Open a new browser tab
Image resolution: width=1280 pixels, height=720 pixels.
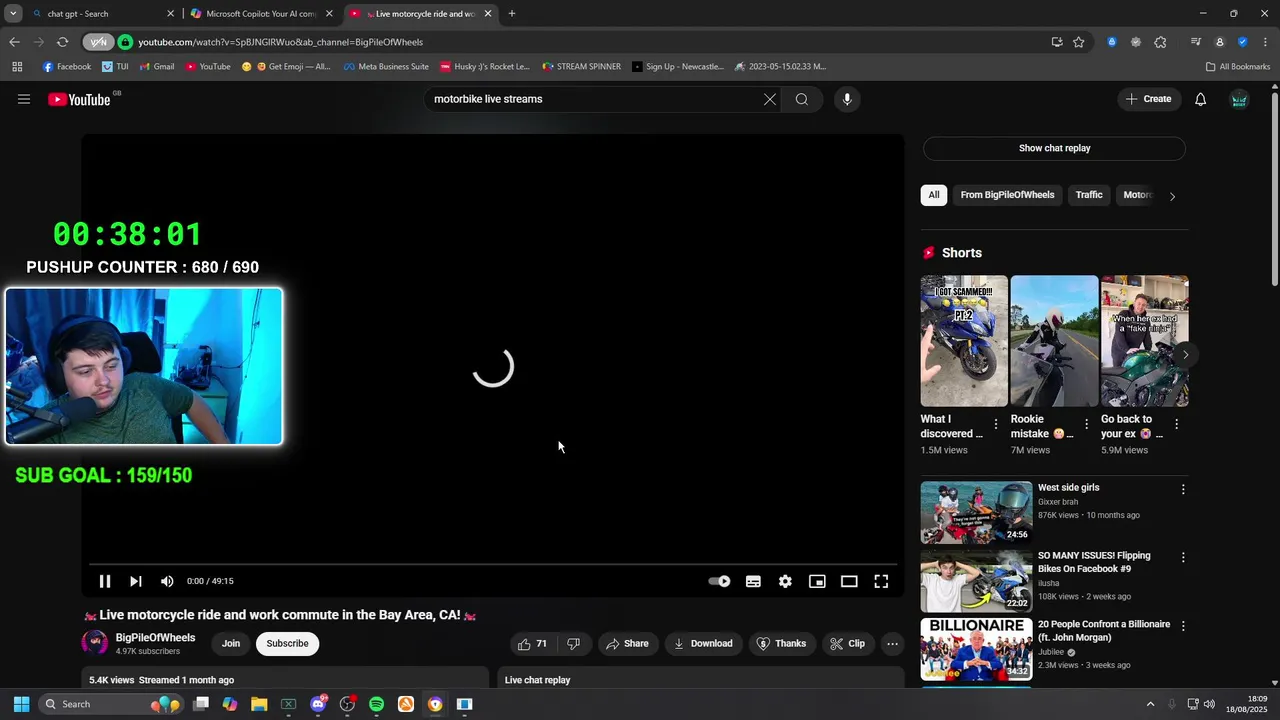tap(512, 14)
